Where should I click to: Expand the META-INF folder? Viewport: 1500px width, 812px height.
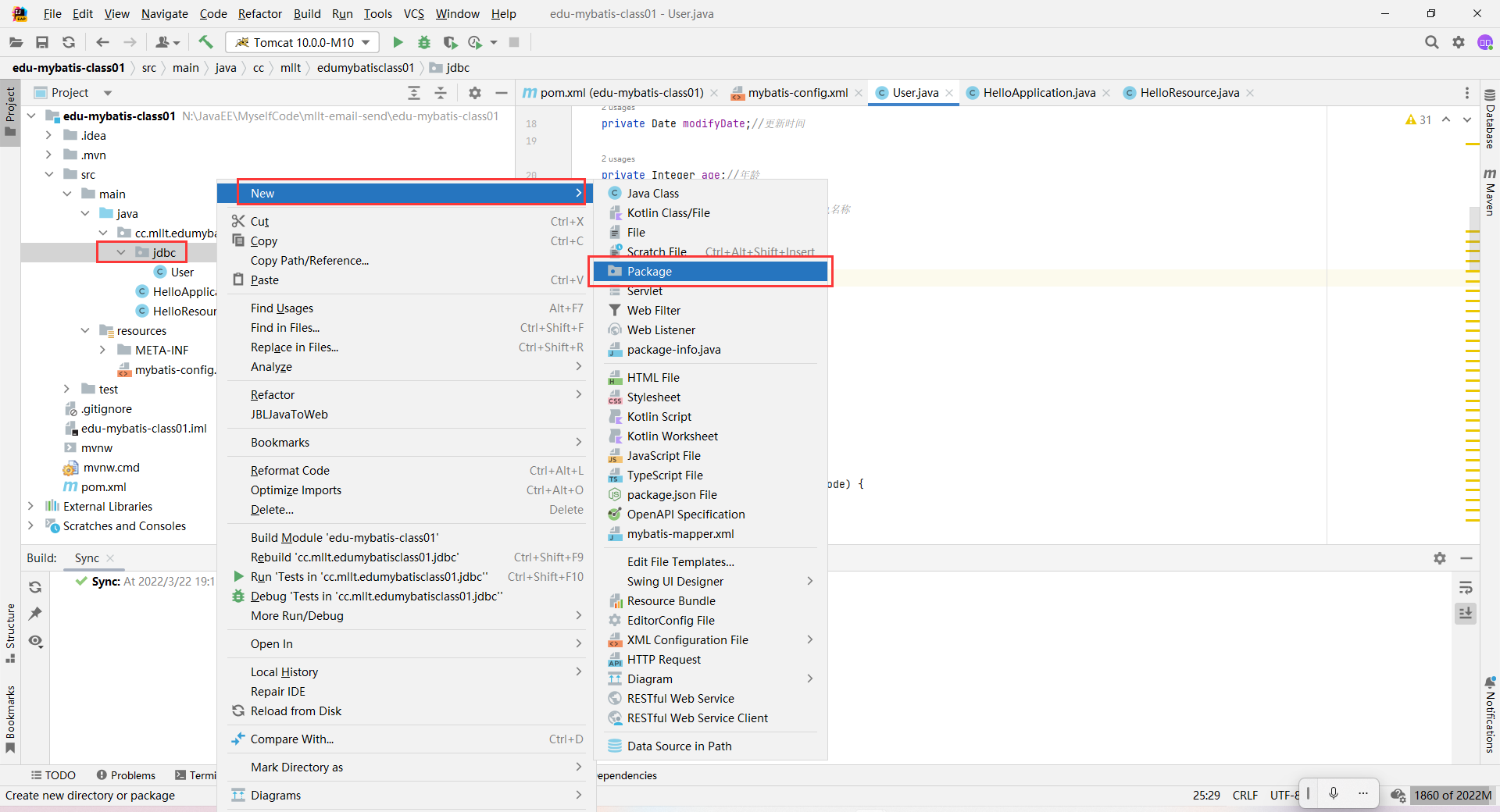[x=102, y=350]
